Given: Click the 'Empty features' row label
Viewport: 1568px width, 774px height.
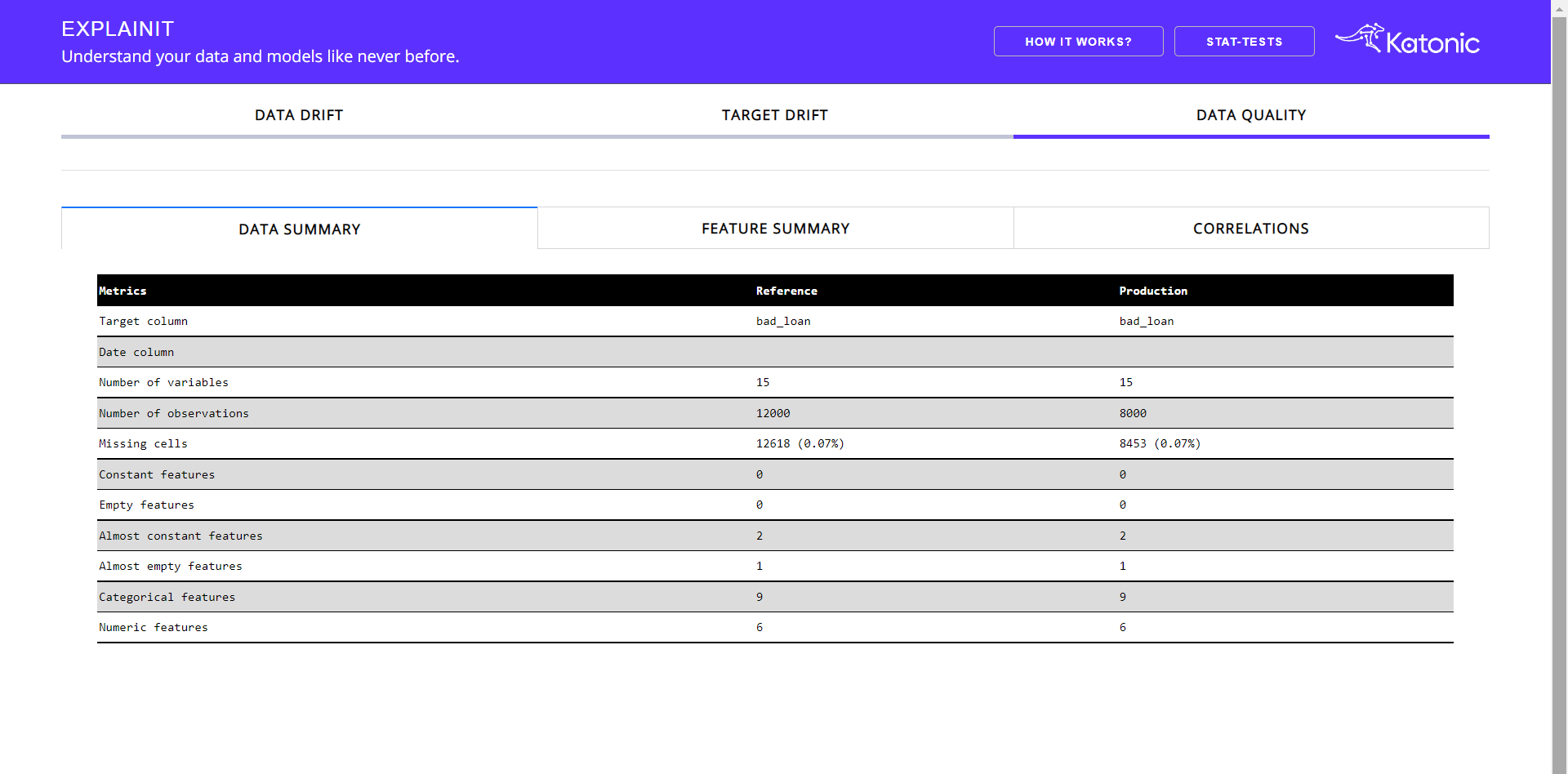Looking at the screenshot, I should [147, 505].
